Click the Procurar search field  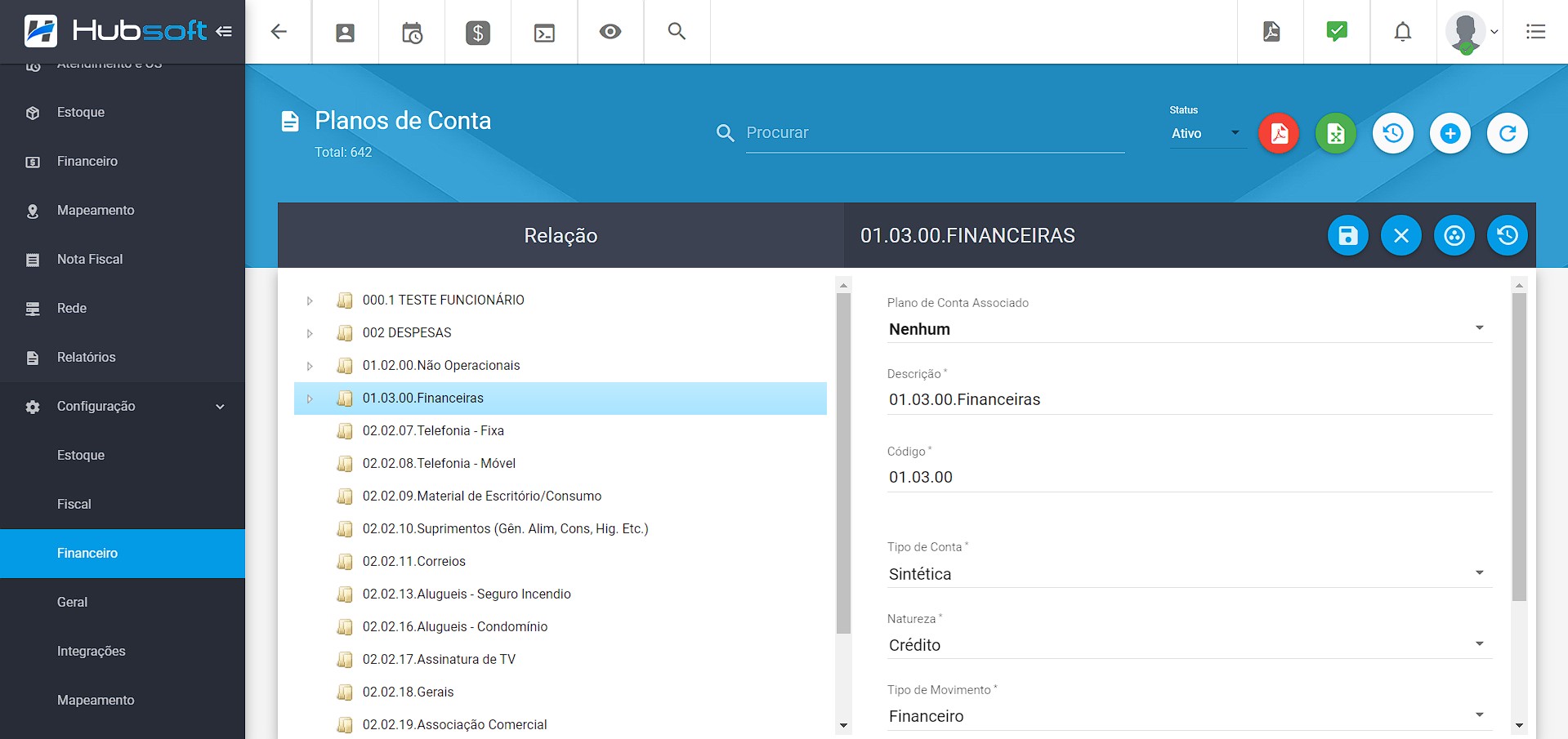tap(935, 133)
